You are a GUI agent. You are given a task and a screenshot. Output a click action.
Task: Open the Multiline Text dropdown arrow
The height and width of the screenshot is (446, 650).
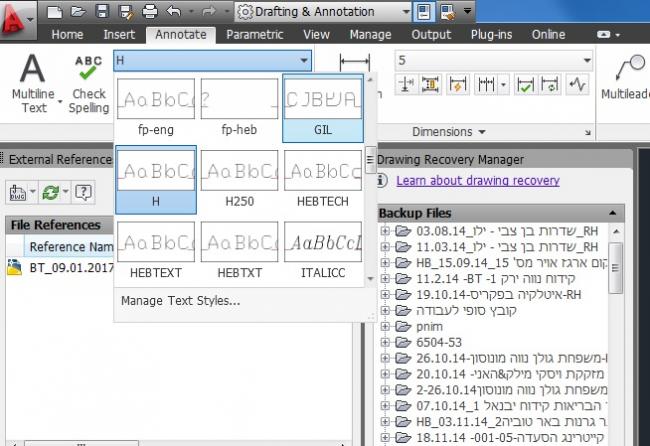[x=60, y=102]
